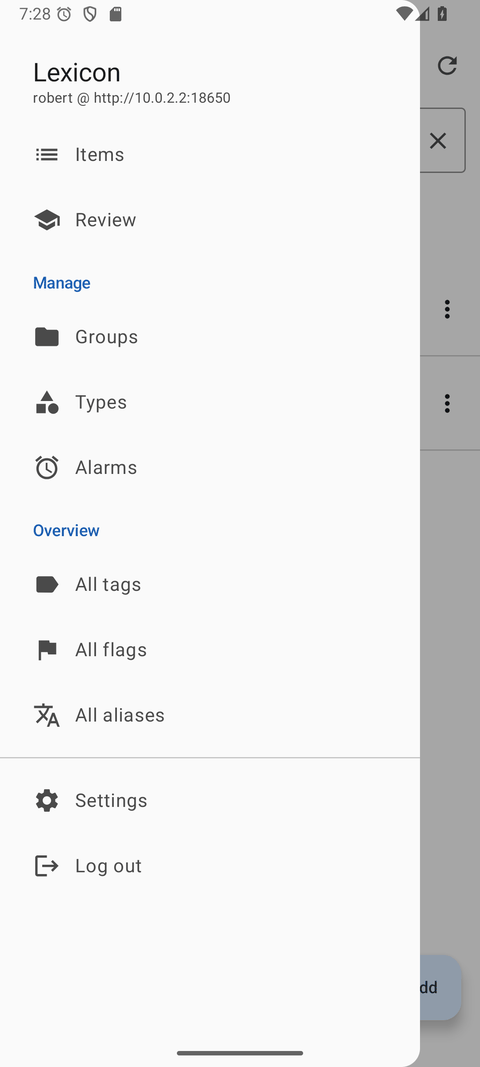The width and height of the screenshot is (480, 1067).
Task: Tap the tag icon beside All tags
Action: coord(47,585)
